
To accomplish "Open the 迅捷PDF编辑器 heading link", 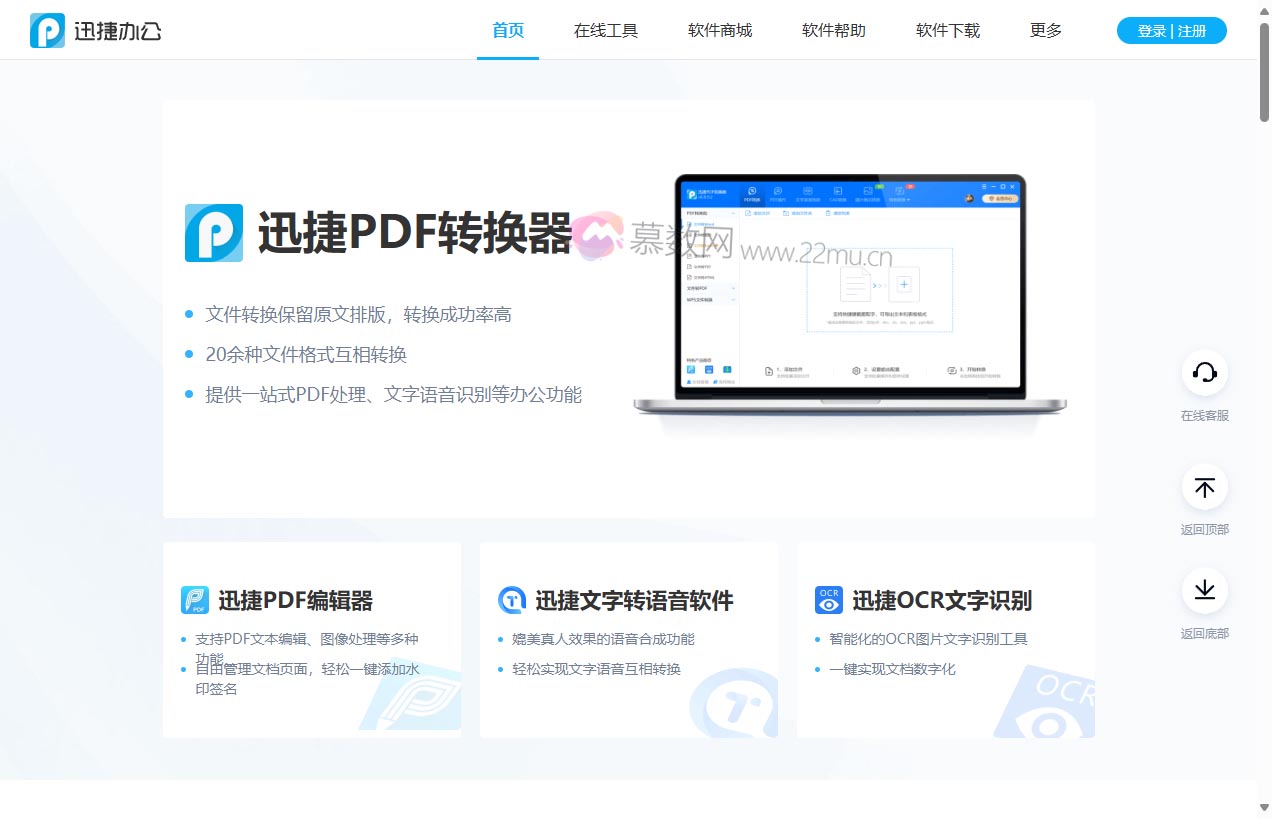I will (x=295, y=600).
